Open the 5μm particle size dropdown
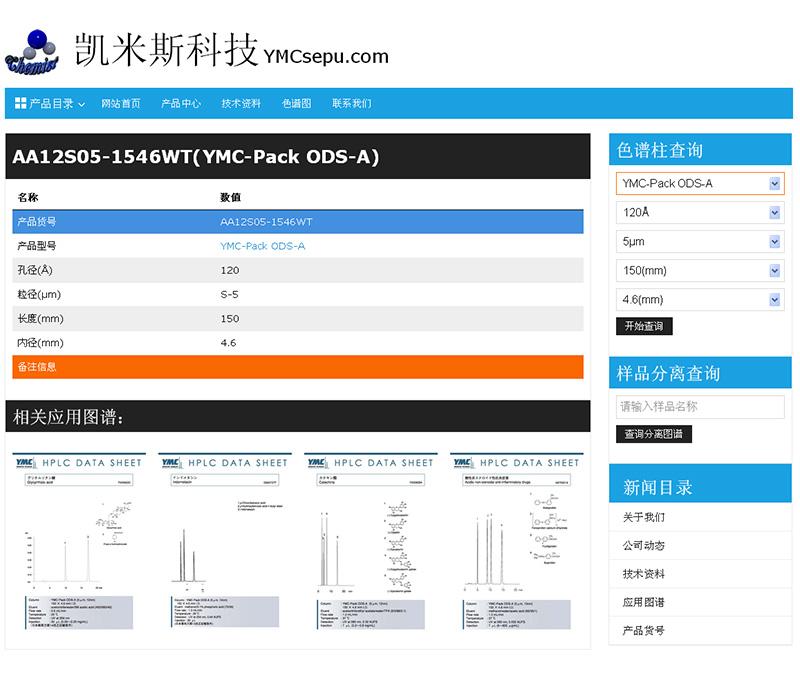 click(x=699, y=242)
